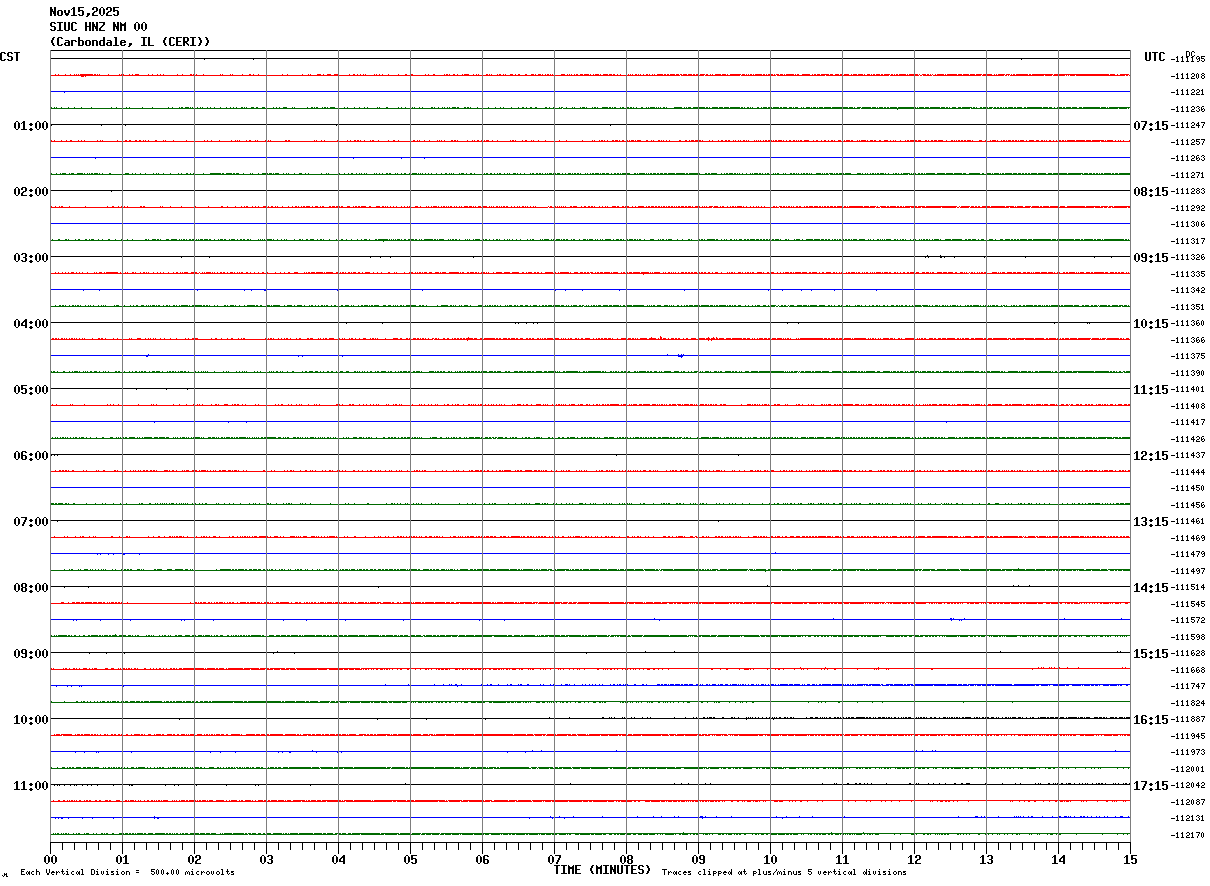Viewport: 1210px width, 886px height.
Task: Click the DC offset value -111342
Action: tap(1187, 291)
